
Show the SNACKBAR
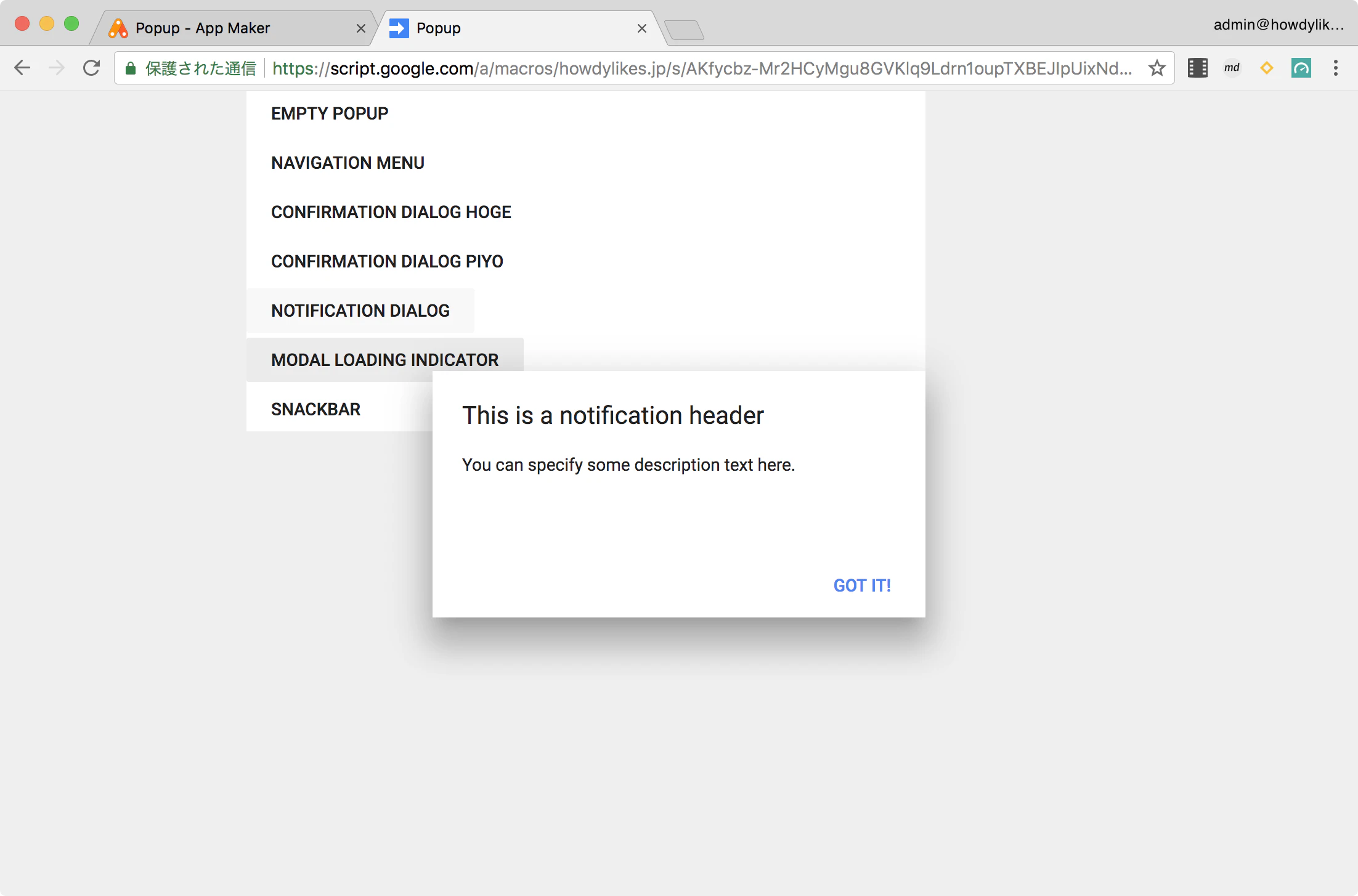click(x=316, y=409)
